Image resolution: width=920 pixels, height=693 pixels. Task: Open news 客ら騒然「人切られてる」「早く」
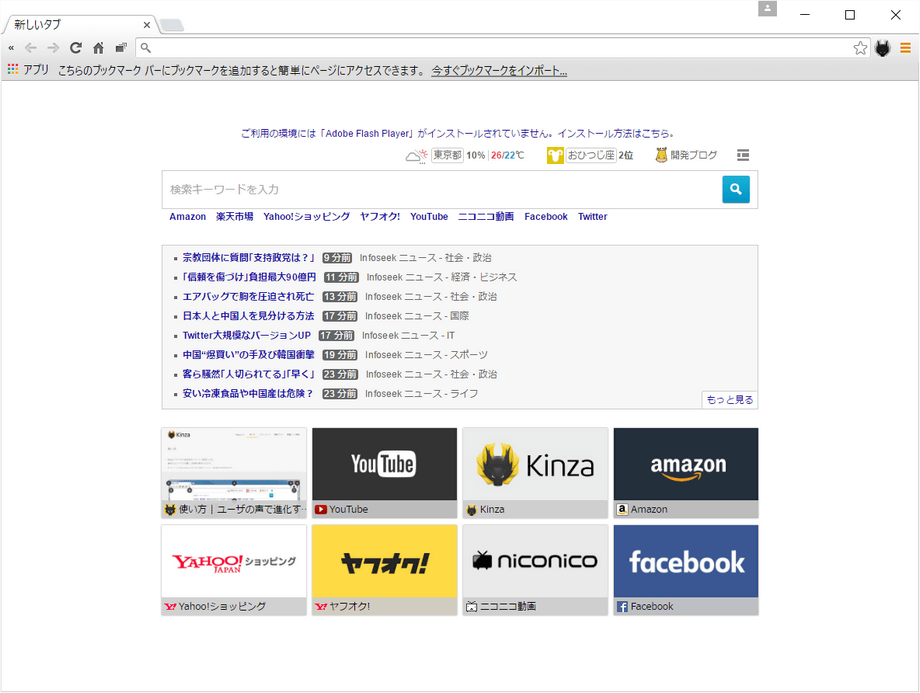(x=249, y=374)
